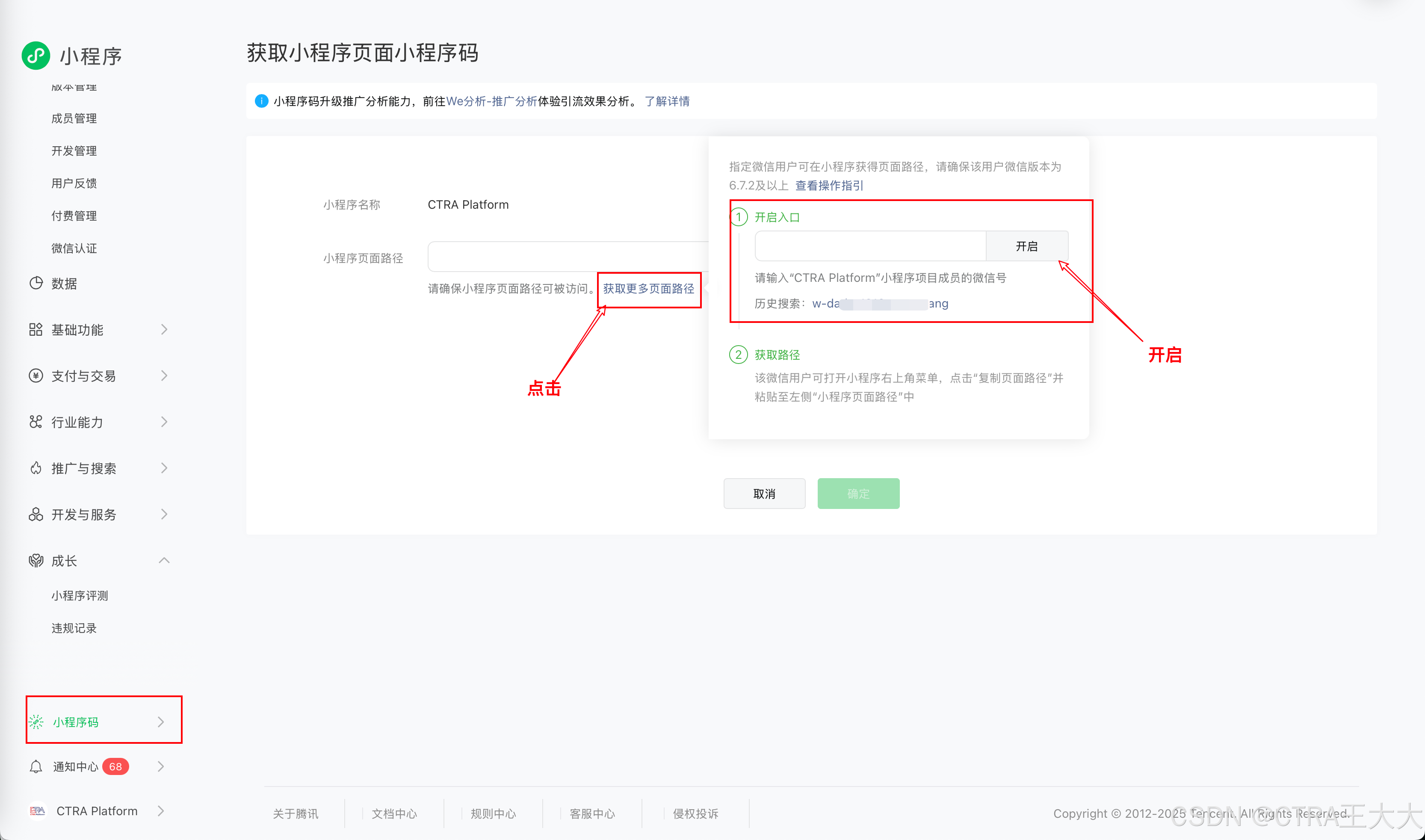Click the 基础功能 grid icon
1425x840 pixels.
35,329
